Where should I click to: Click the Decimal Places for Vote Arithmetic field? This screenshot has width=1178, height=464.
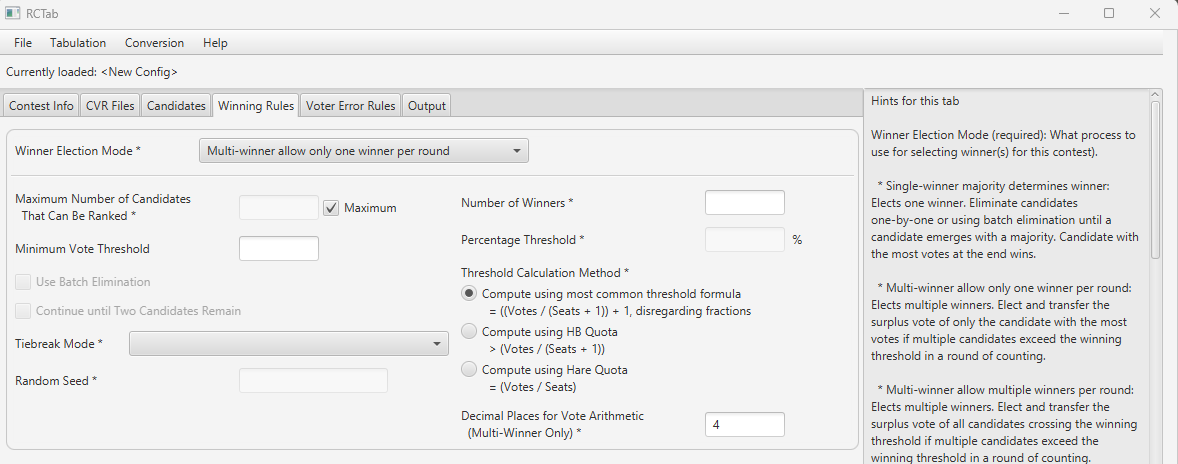[745, 424]
